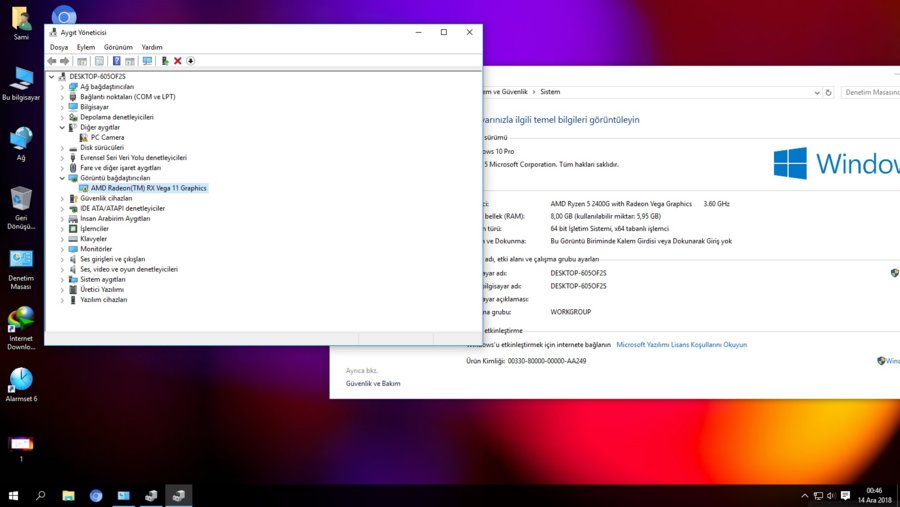Open taskbar search magnifier
Viewport: 900px width, 507px height.
pyautogui.click(x=41, y=496)
